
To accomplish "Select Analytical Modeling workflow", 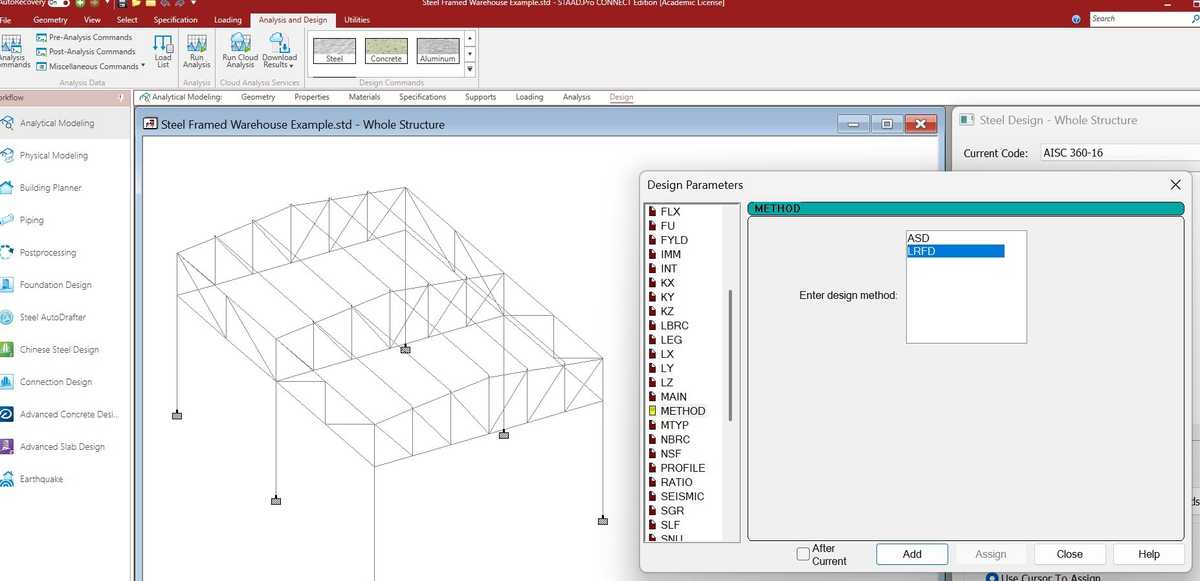I will (x=57, y=123).
